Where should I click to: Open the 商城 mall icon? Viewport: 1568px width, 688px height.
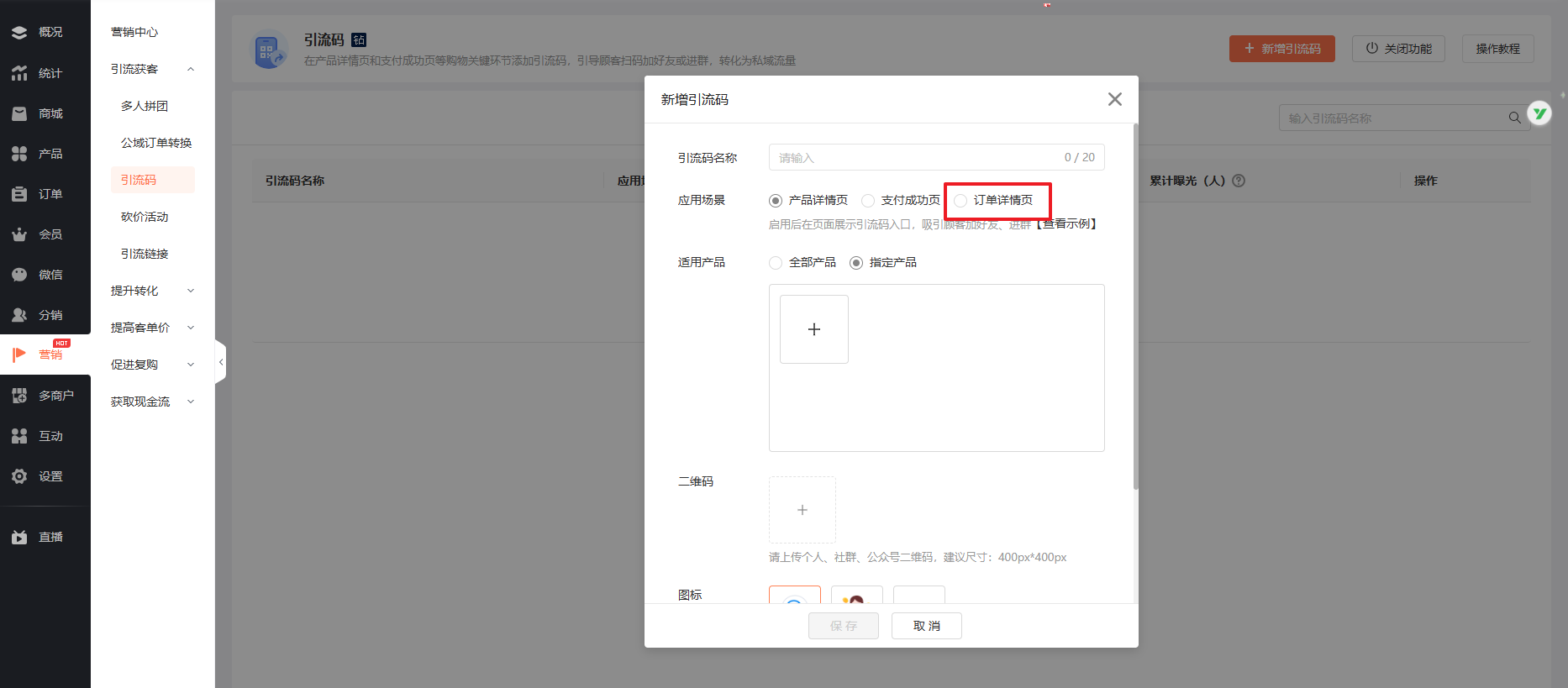pos(19,113)
